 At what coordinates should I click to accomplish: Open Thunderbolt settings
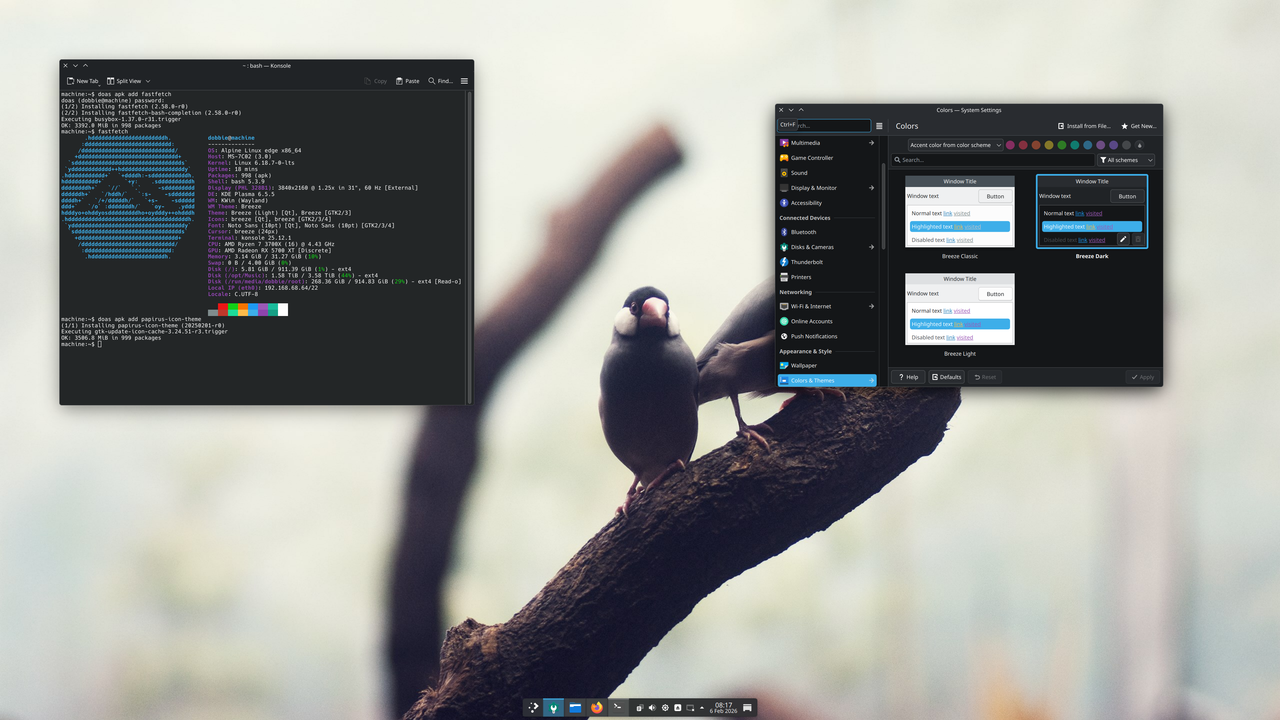[827, 262]
